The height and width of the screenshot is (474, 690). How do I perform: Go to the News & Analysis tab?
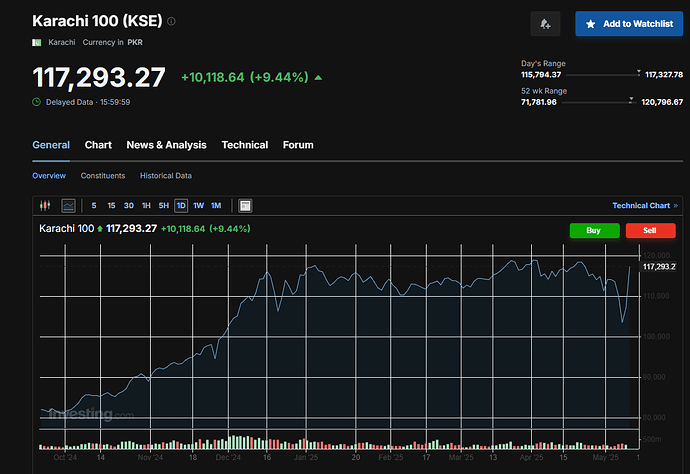pos(166,145)
